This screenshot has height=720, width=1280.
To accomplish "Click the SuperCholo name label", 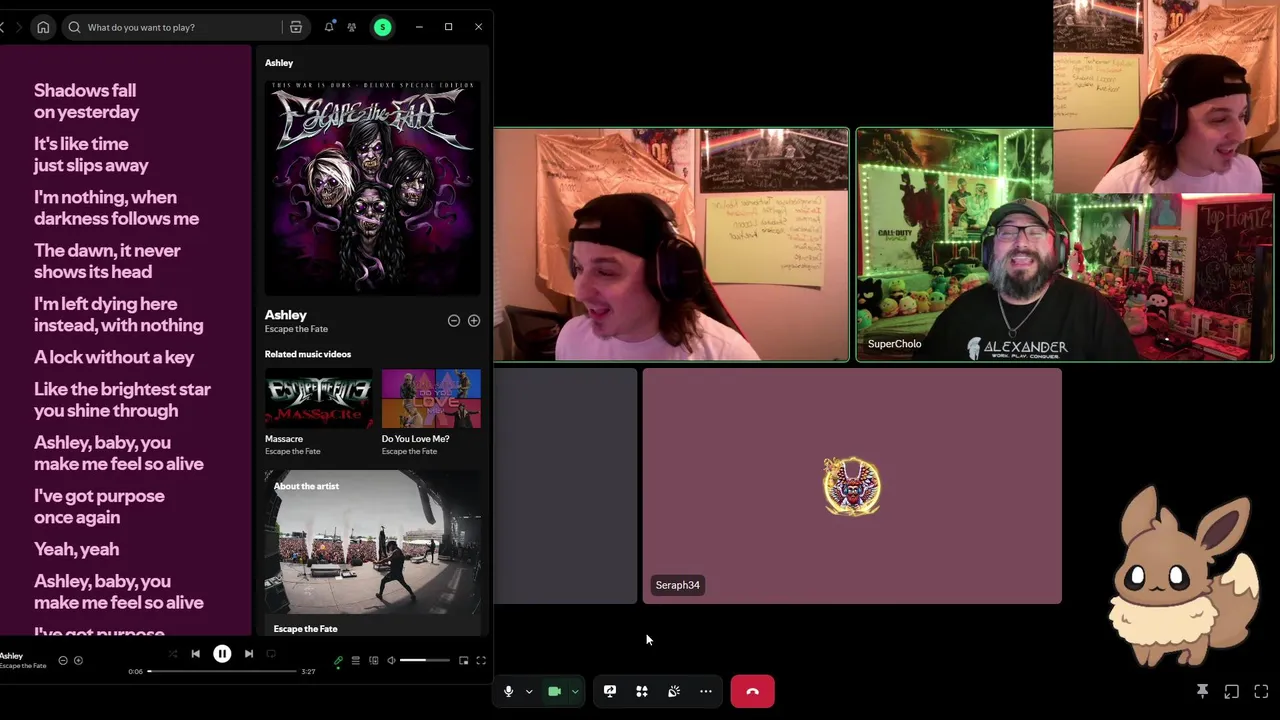I will click(x=895, y=344).
